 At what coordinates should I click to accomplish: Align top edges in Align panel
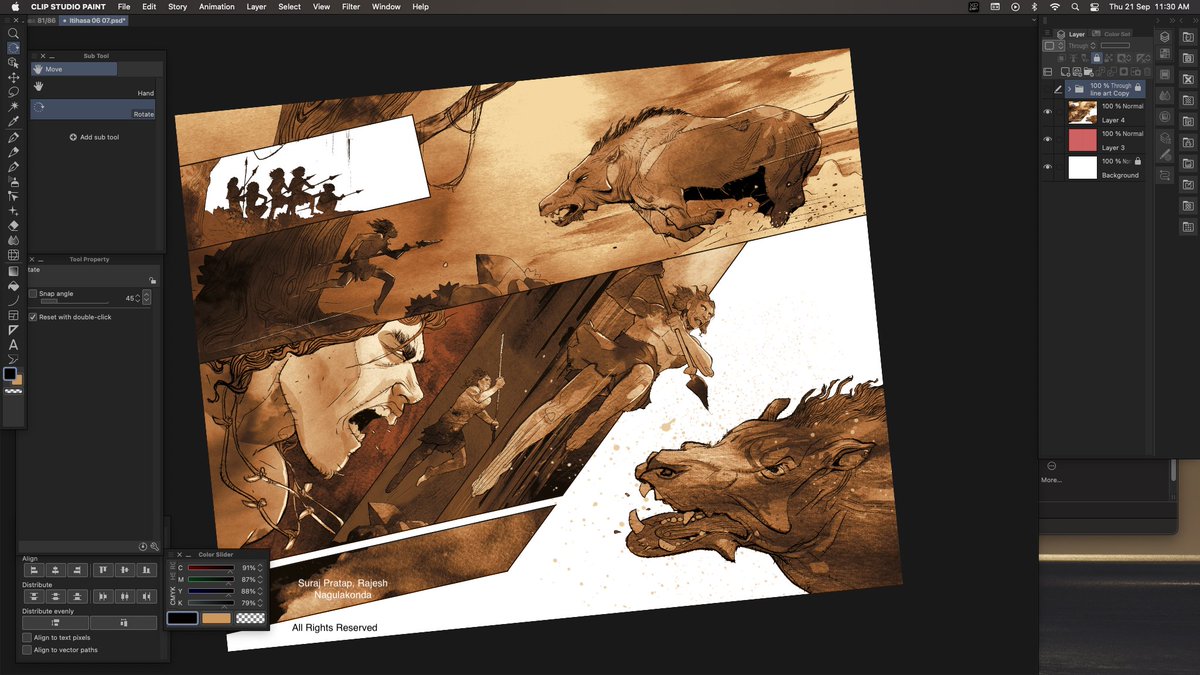pos(103,569)
